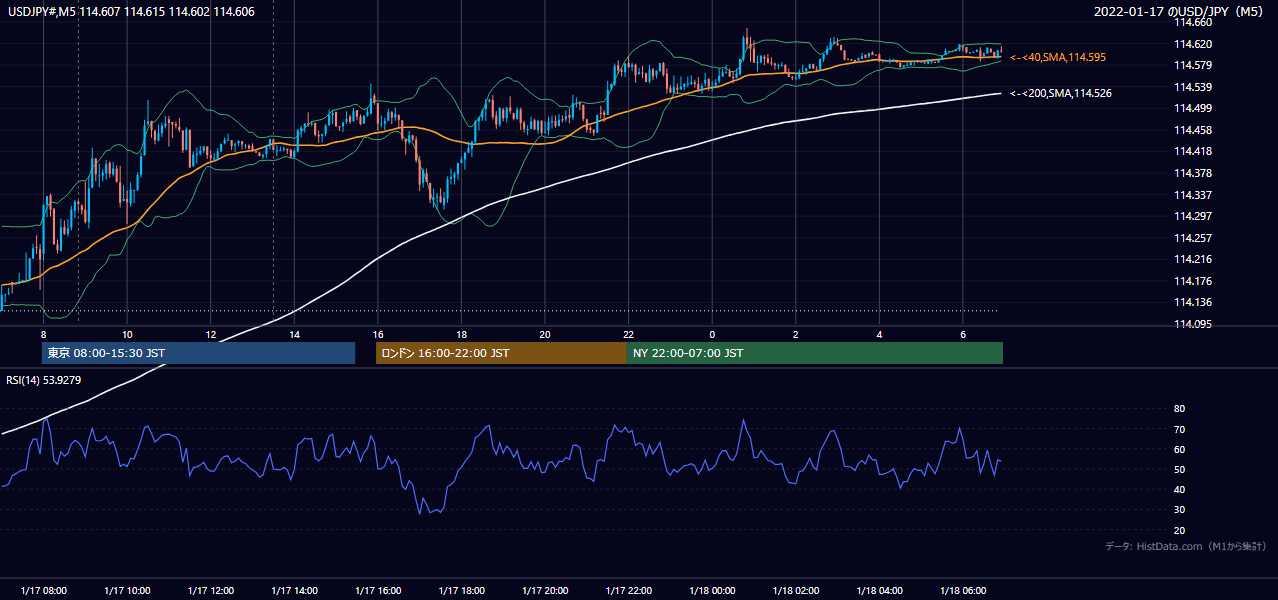The image size is (1278, 600).
Task: Click the 1/17 08:00 date axis label
Action: (x=44, y=590)
